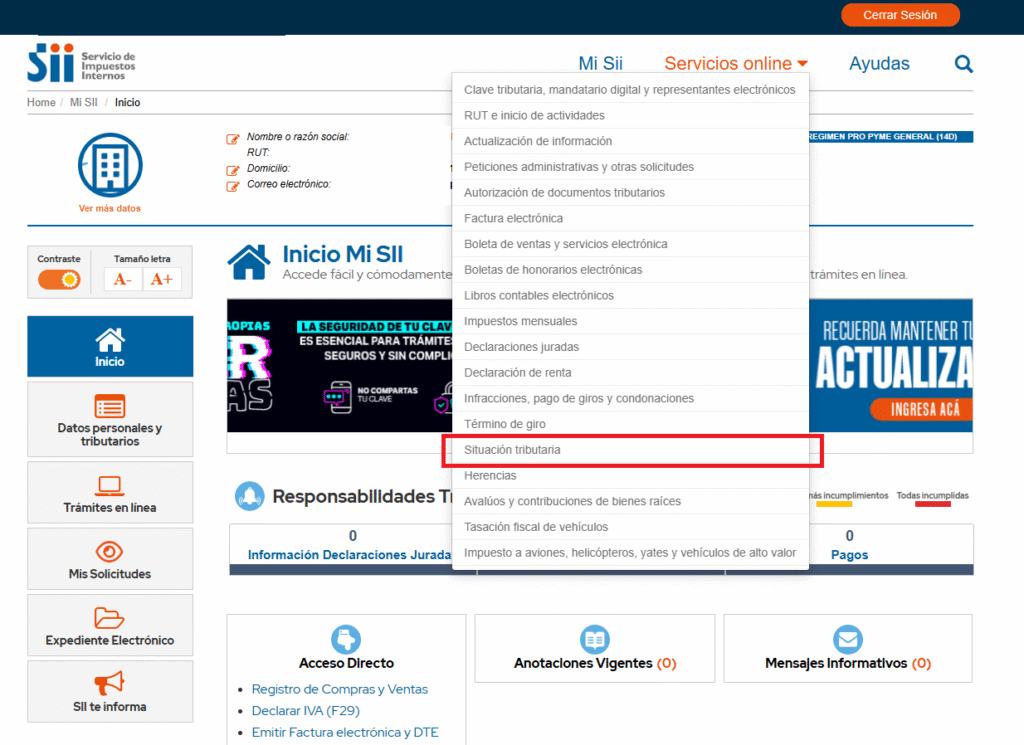Screen dimensions: 1024x745
Task: Increase font size with A+ button
Action: click(161, 280)
